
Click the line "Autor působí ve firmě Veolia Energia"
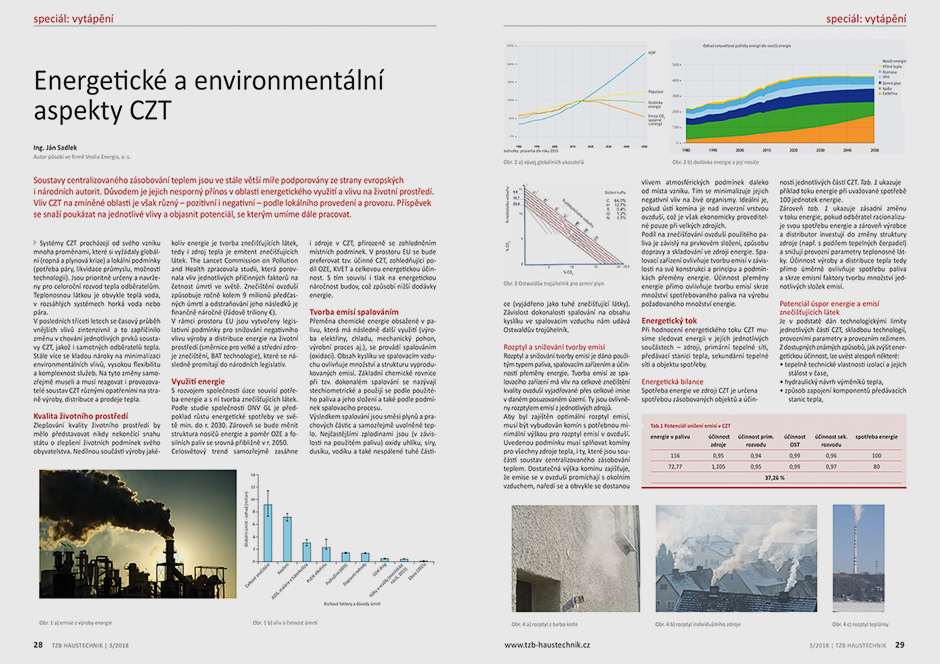(x=82, y=157)
